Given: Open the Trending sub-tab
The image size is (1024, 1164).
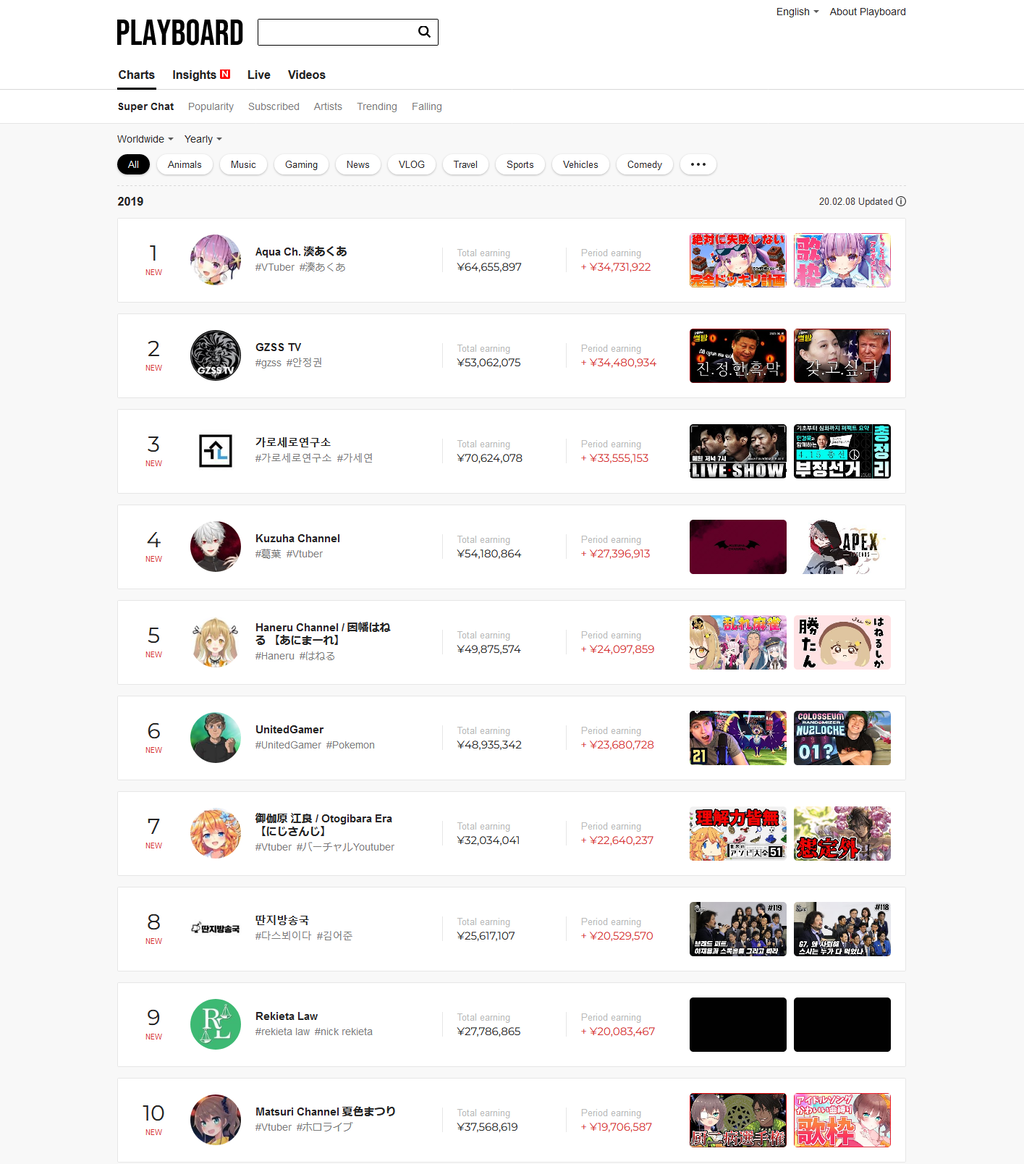Looking at the screenshot, I should click(377, 107).
